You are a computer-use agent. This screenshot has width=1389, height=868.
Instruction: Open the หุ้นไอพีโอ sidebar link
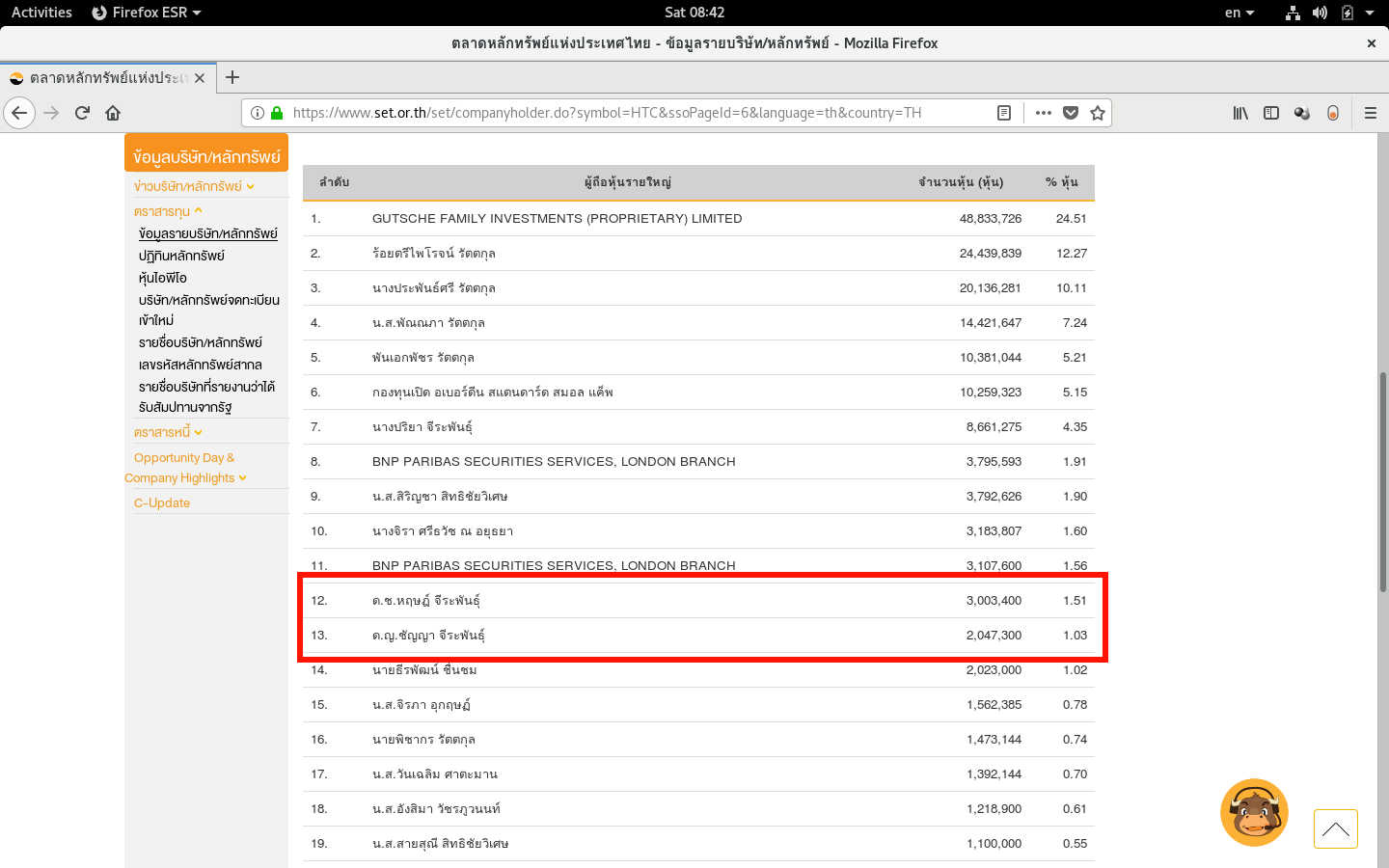[163, 278]
